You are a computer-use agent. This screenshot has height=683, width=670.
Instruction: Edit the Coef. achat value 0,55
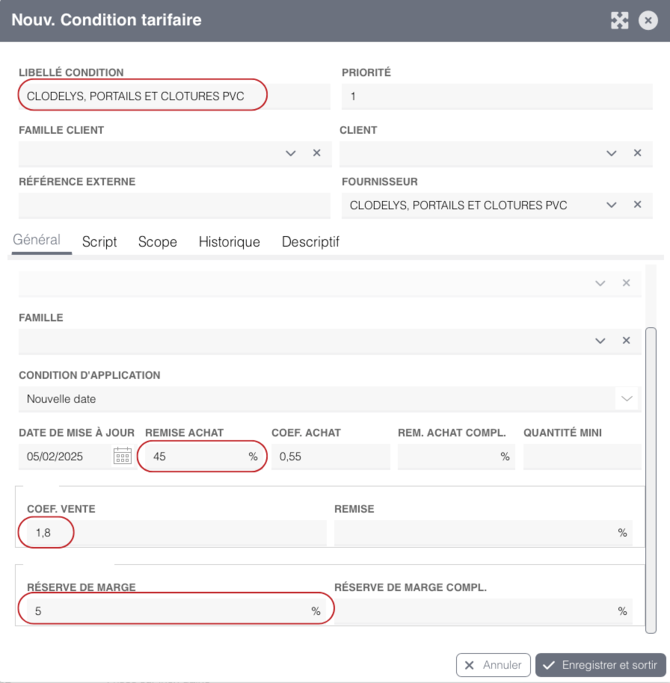[x=331, y=456]
